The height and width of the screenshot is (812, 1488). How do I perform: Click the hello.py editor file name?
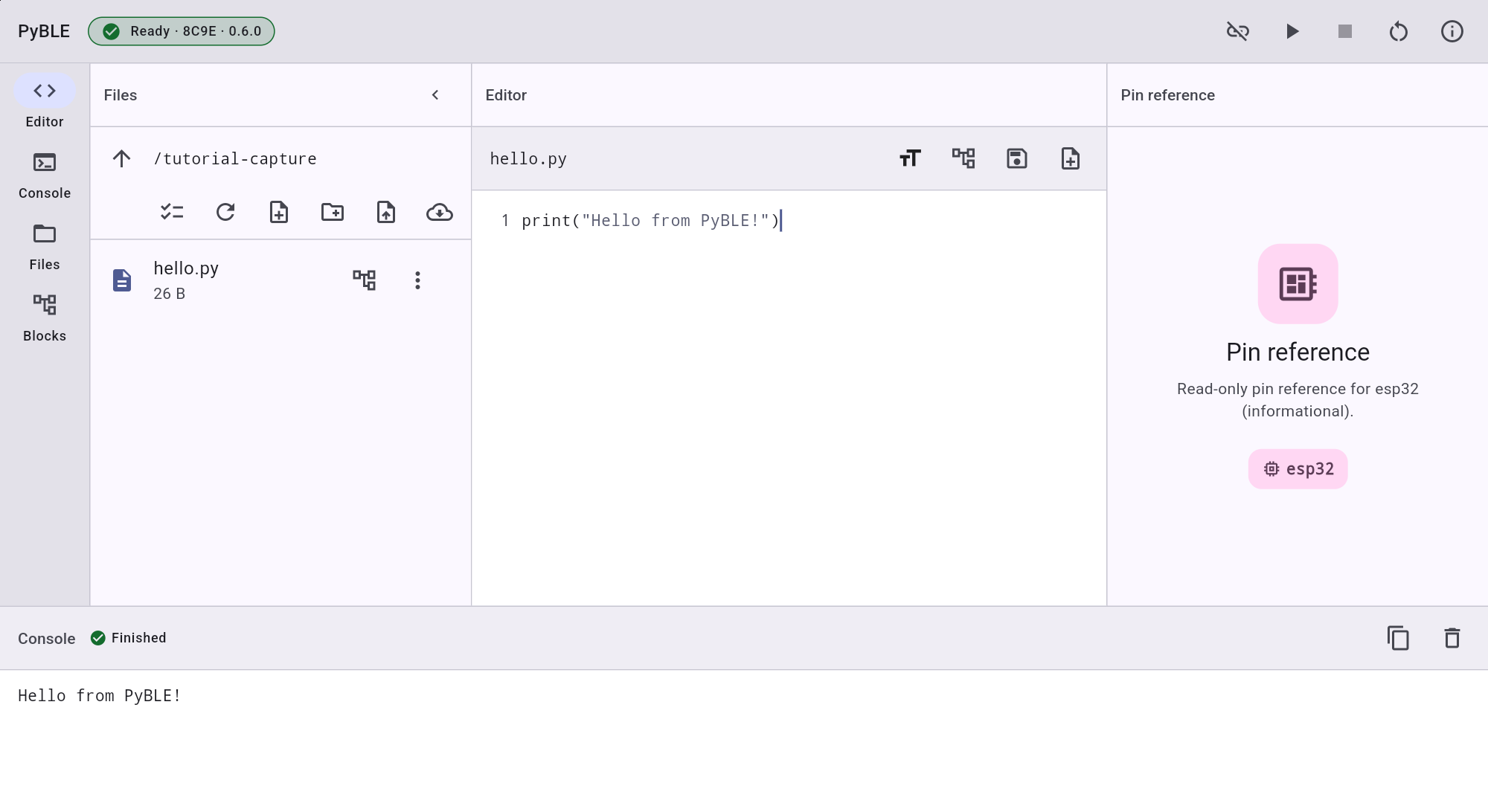528,158
